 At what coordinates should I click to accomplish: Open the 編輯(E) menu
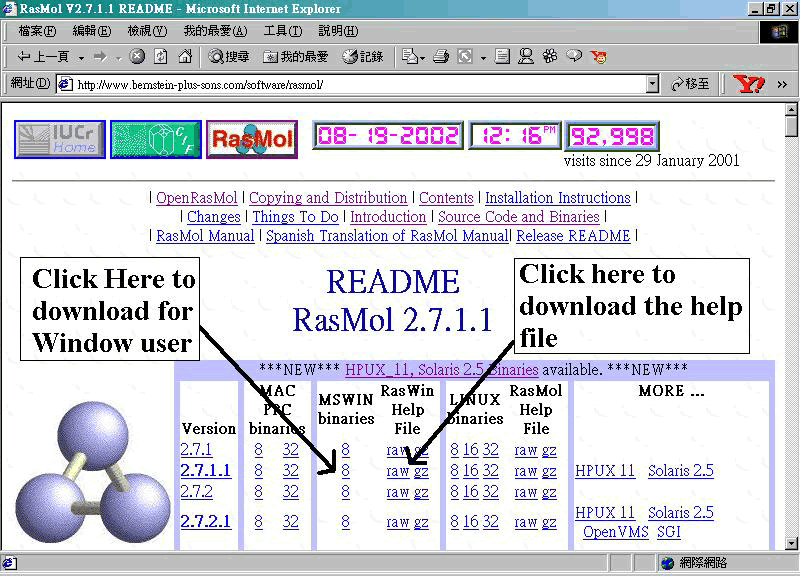point(92,31)
